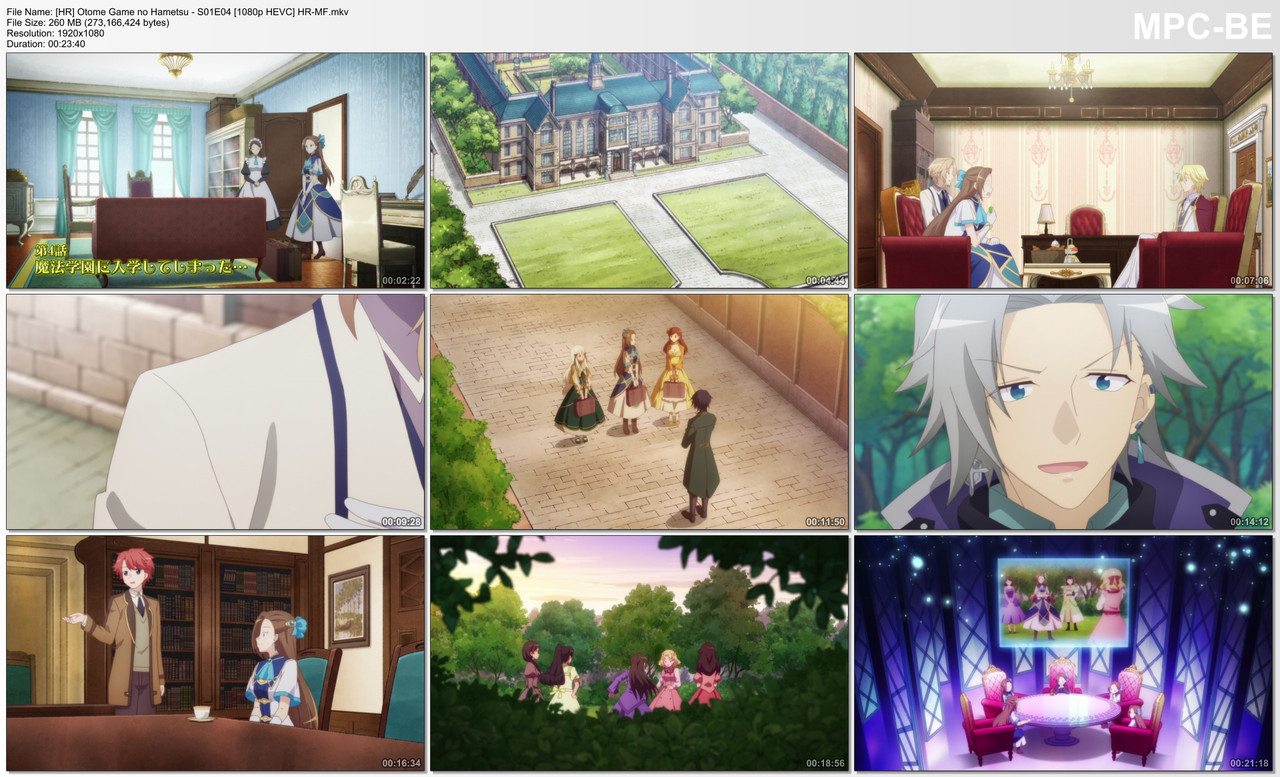Click the 00:21:18 timestamp label
Screen dimensions: 1280x777
pos(1249,763)
